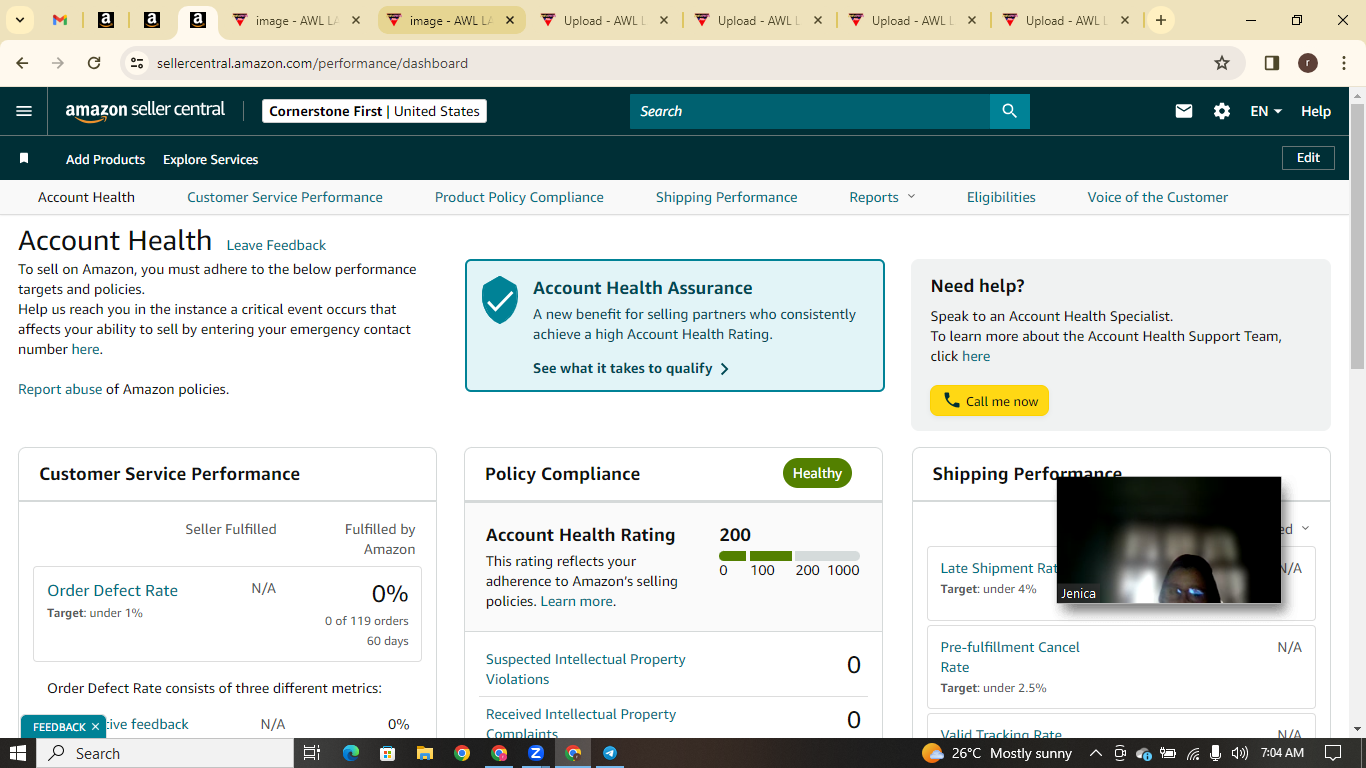Switch to the Gmail pinned tab
This screenshot has width=1366, height=768.
60,20
